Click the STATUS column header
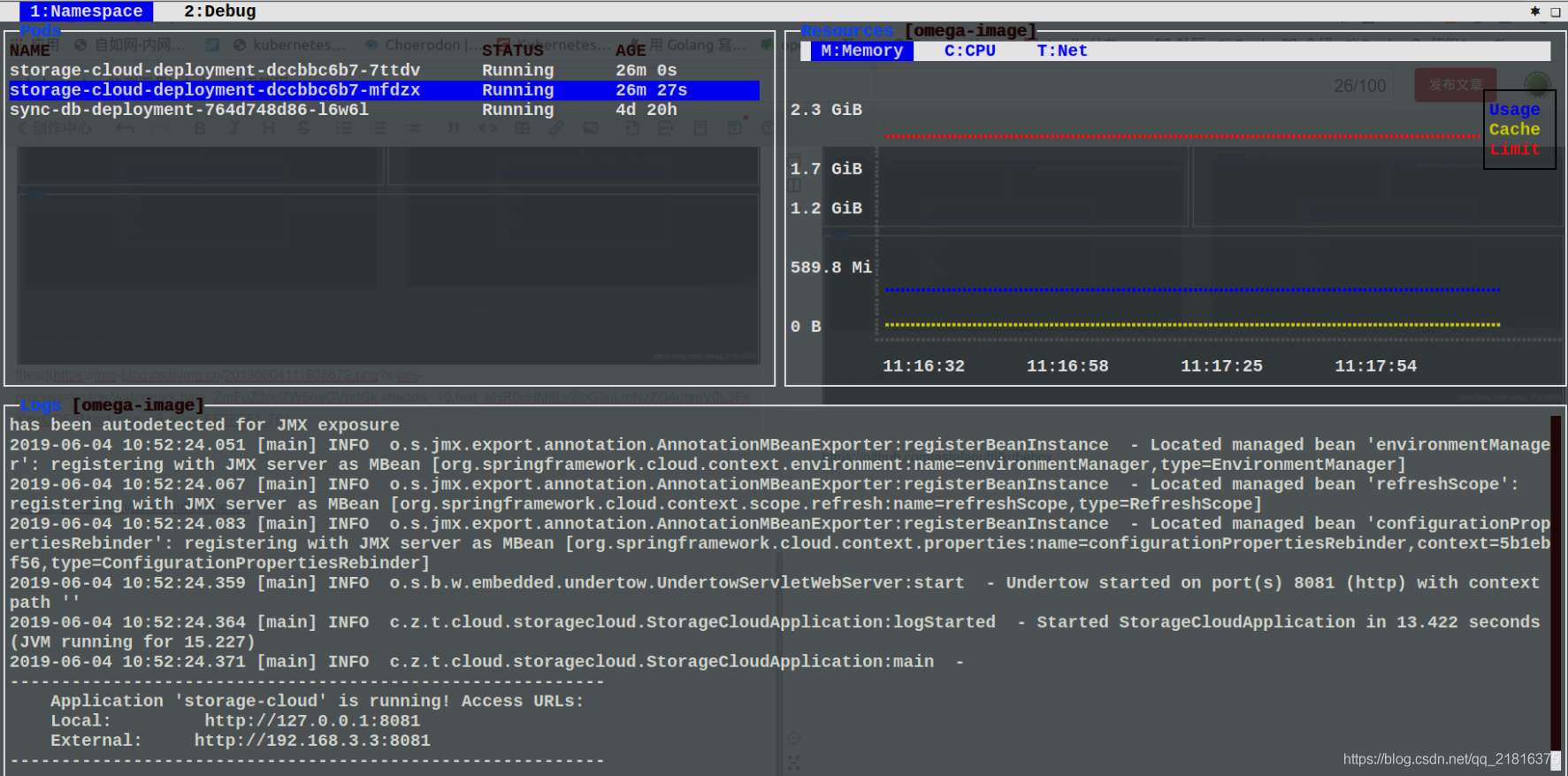Image resolution: width=1568 pixels, height=776 pixels. coord(512,50)
